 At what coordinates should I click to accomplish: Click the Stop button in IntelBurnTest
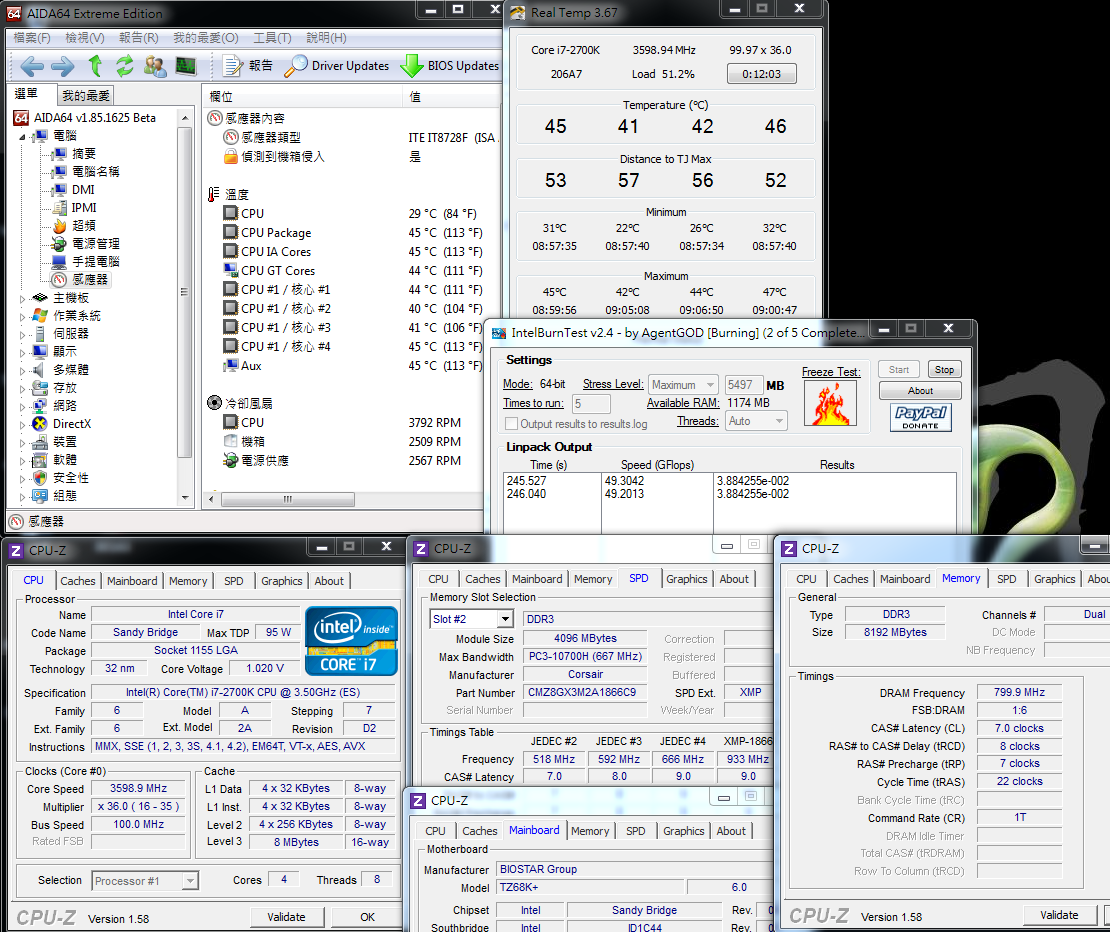click(x=944, y=369)
